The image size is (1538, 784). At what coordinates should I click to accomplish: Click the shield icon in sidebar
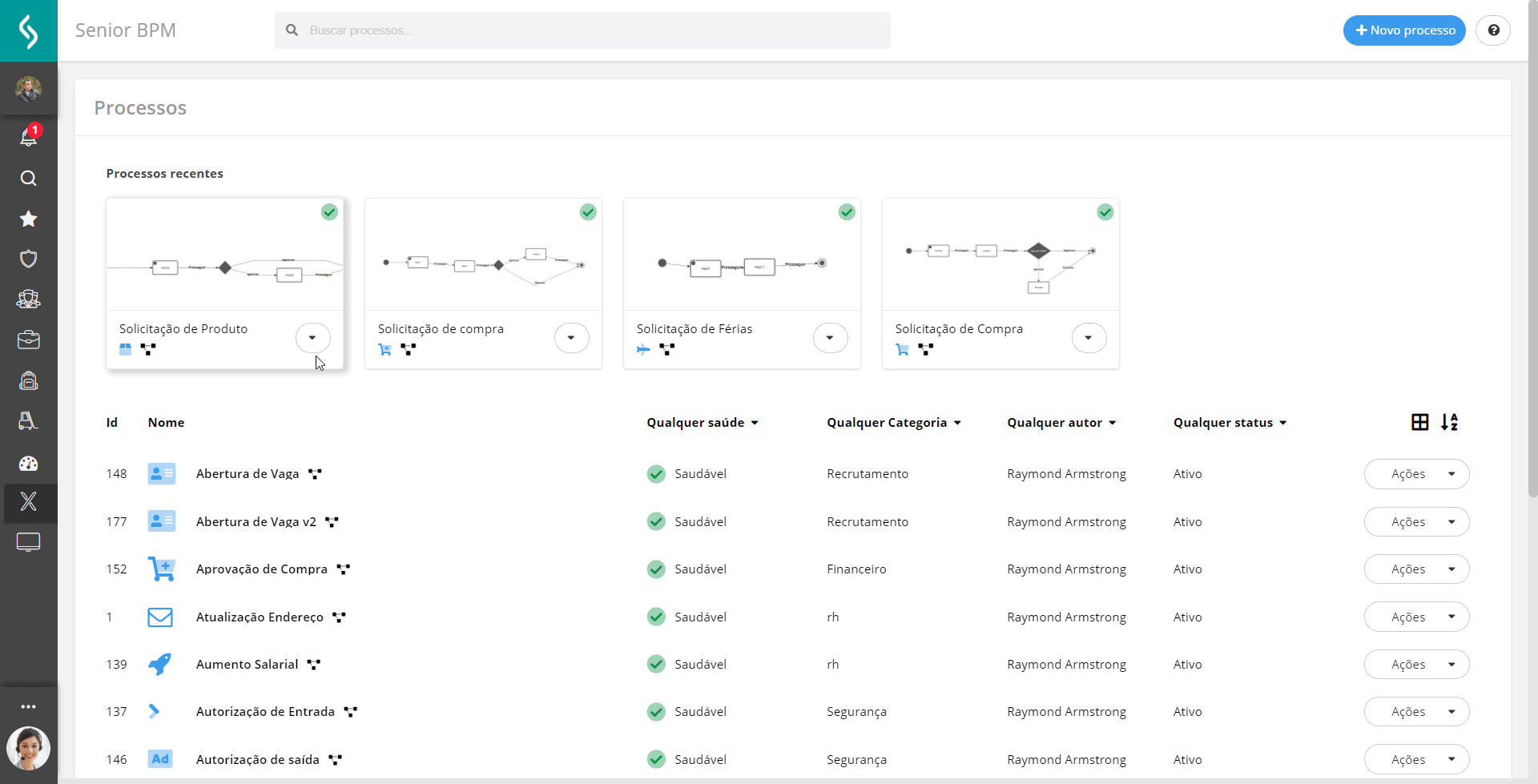point(28,259)
